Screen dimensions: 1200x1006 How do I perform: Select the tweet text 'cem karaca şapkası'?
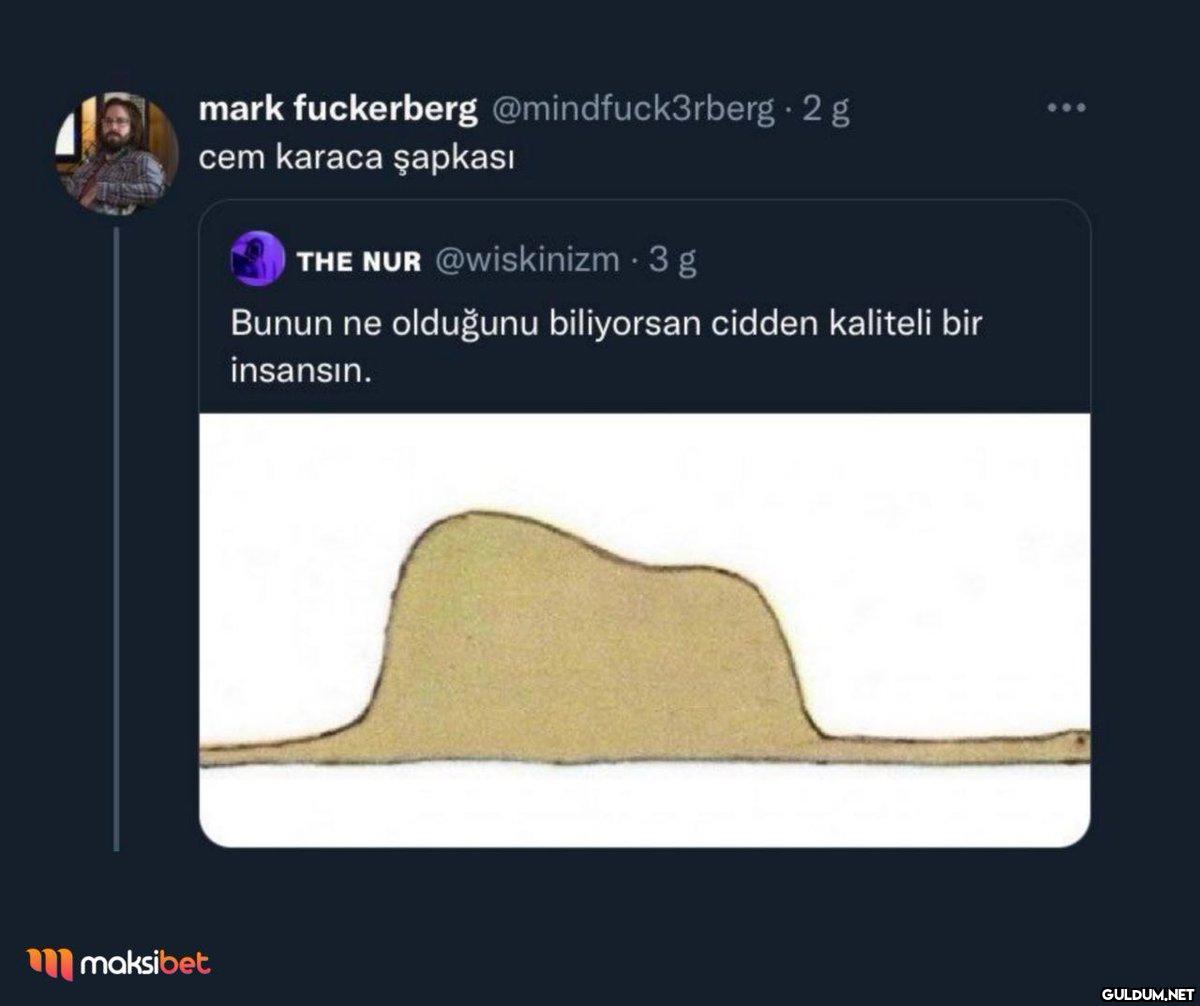[x=356, y=160]
